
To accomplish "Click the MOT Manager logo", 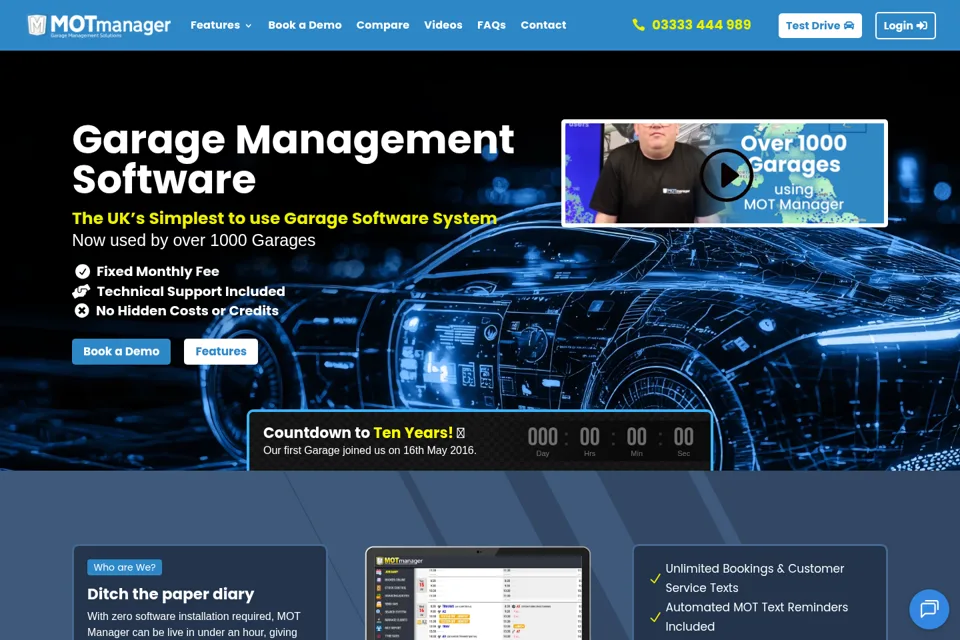I will (99, 25).
